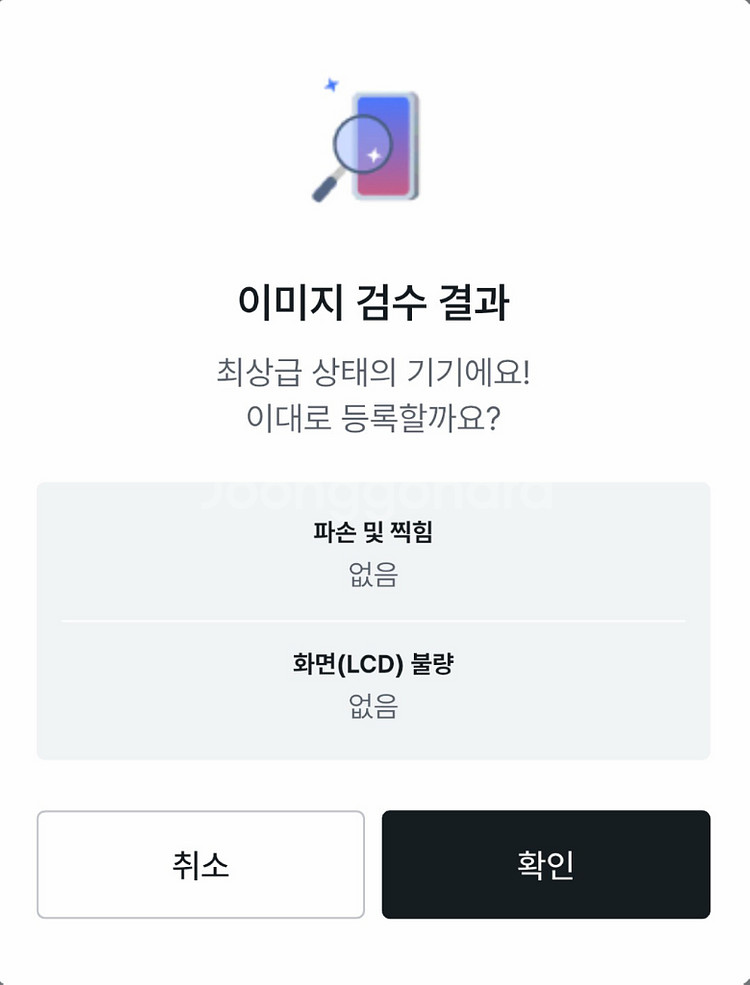Click the 이대로 등록할까요? question text
The image size is (750, 985).
click(373, 418)
